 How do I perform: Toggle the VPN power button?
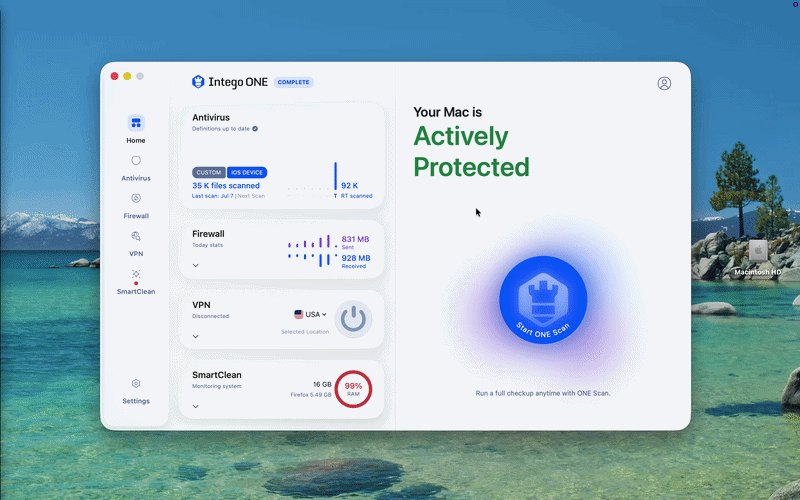pos(353,319)
